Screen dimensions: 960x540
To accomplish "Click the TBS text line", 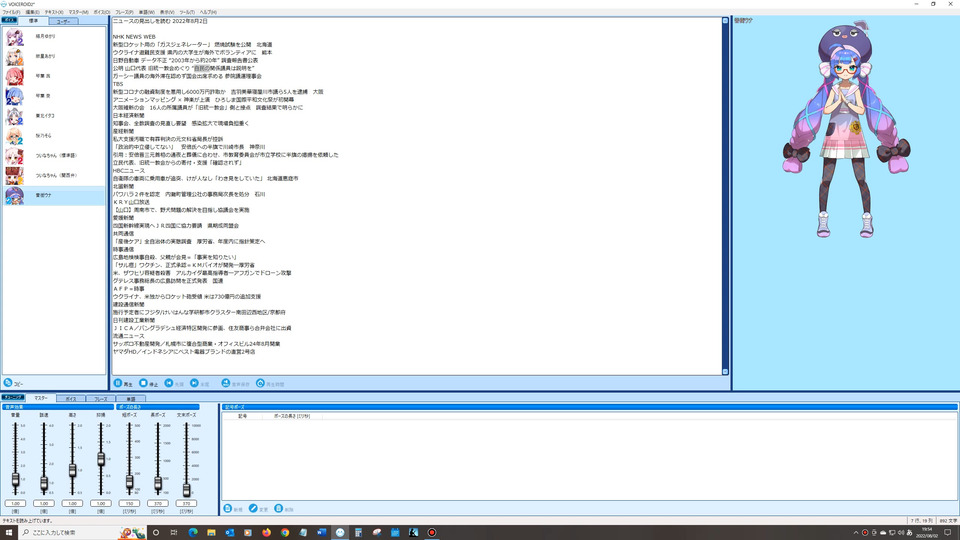I will [118, 84].
